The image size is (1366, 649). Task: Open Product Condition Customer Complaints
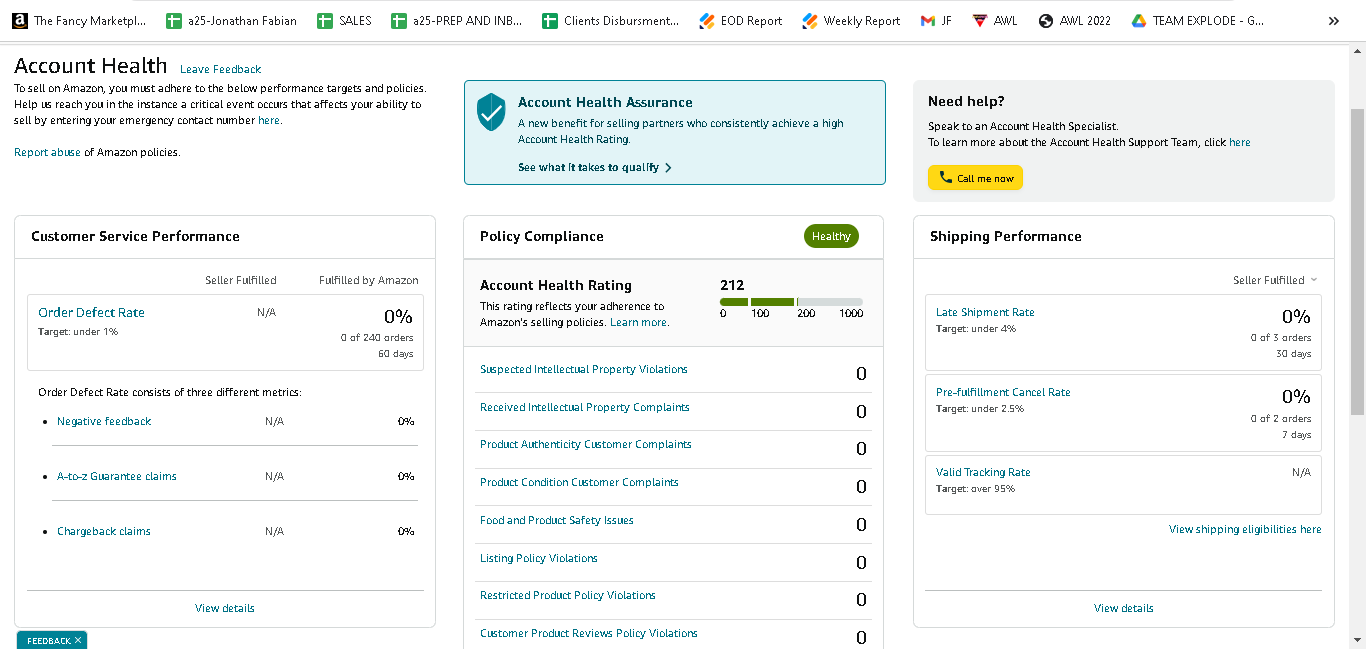(579, 482)
